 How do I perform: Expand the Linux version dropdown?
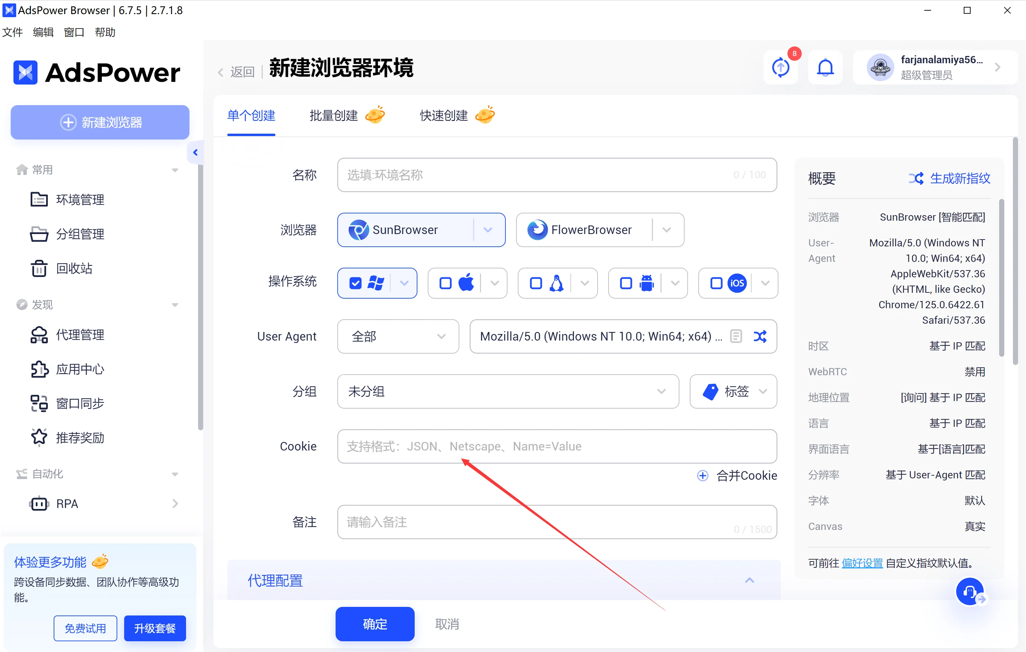[585, 283]
